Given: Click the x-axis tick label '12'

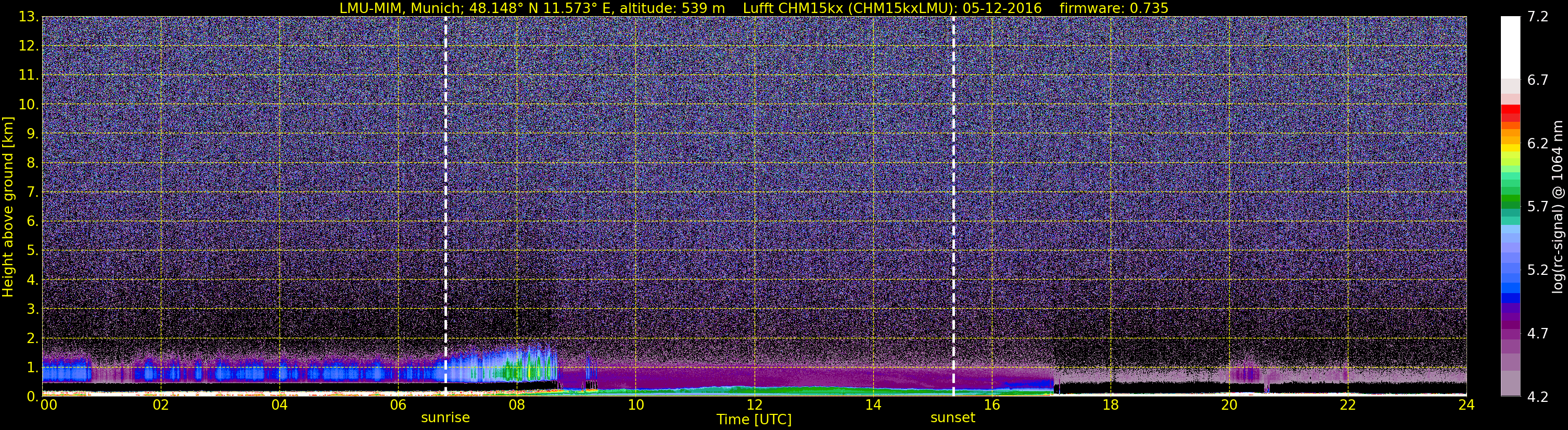Looking at the screenshot, I should pyautogui.click(x=754, y=405).
